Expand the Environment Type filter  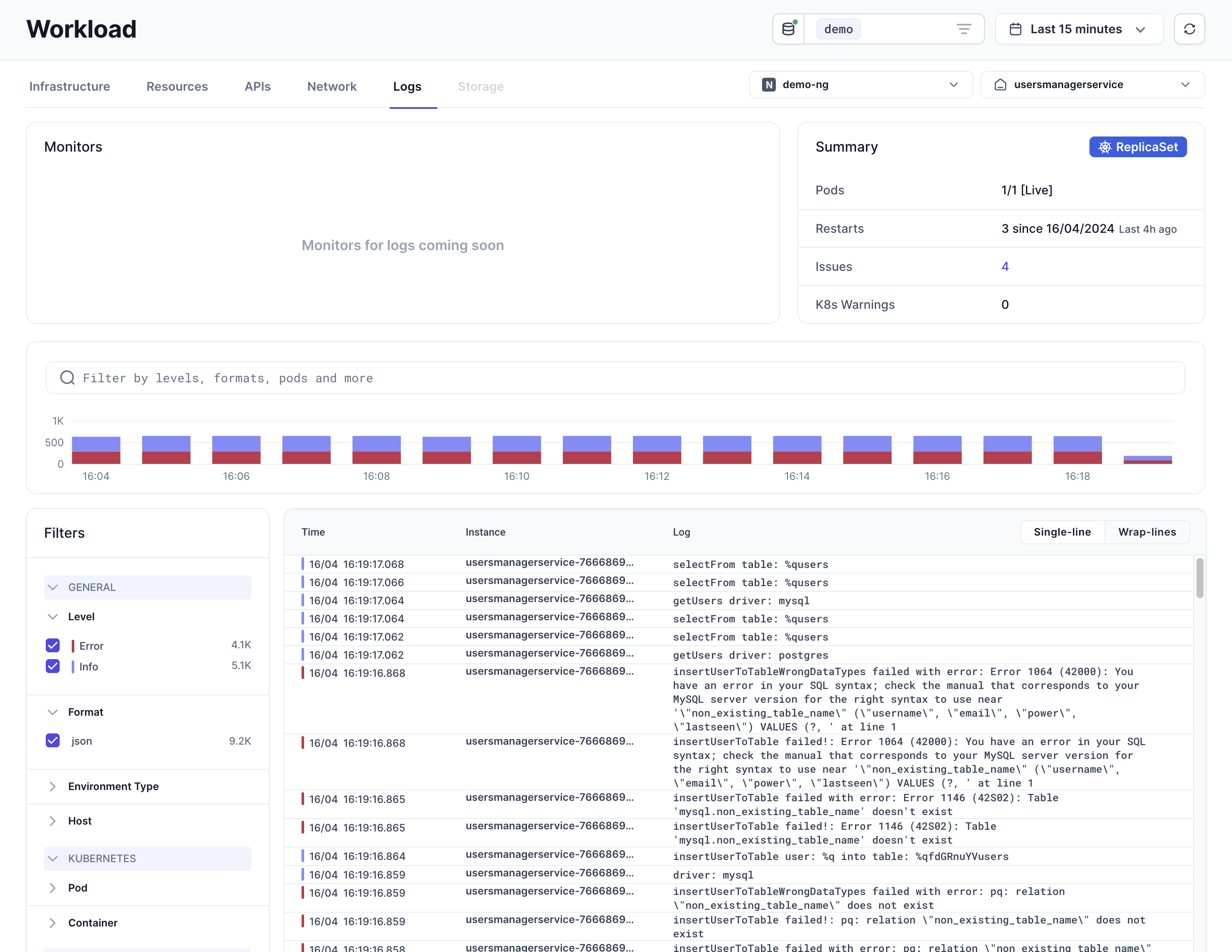113,786
